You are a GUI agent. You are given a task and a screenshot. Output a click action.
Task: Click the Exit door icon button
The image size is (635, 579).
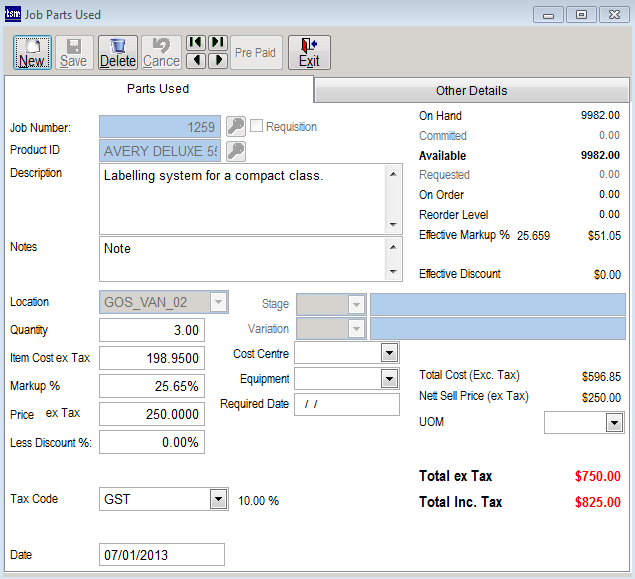pyautogui.click(x=309, y=52)
